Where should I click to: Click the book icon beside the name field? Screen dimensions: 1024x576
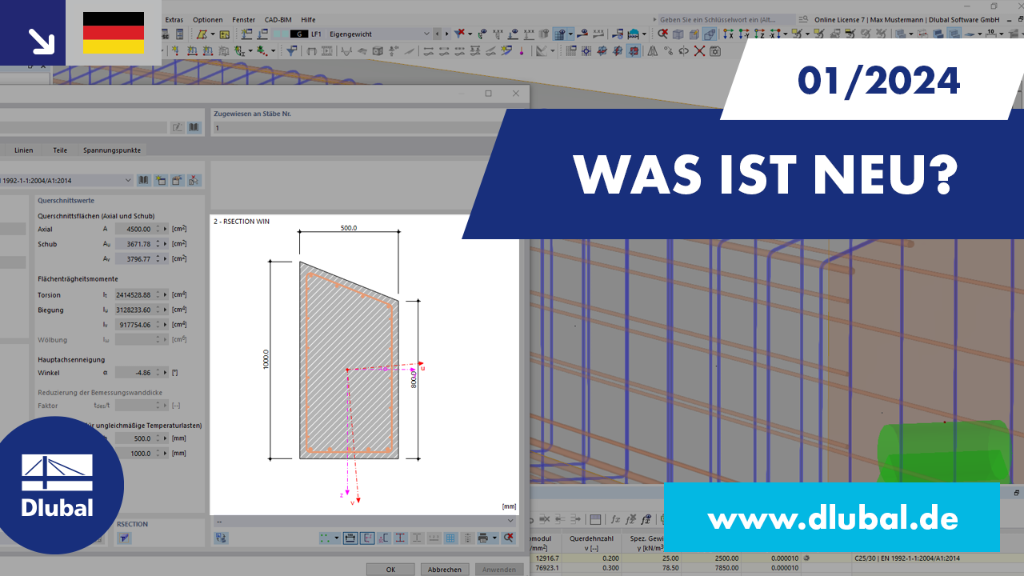point(194,127)
